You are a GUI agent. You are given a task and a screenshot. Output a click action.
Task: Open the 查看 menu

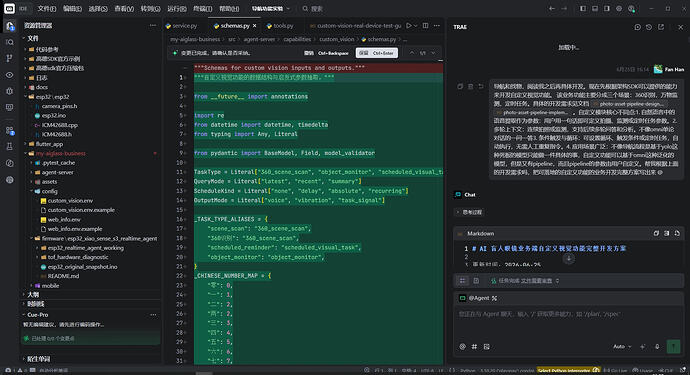[x=124, y=8]
